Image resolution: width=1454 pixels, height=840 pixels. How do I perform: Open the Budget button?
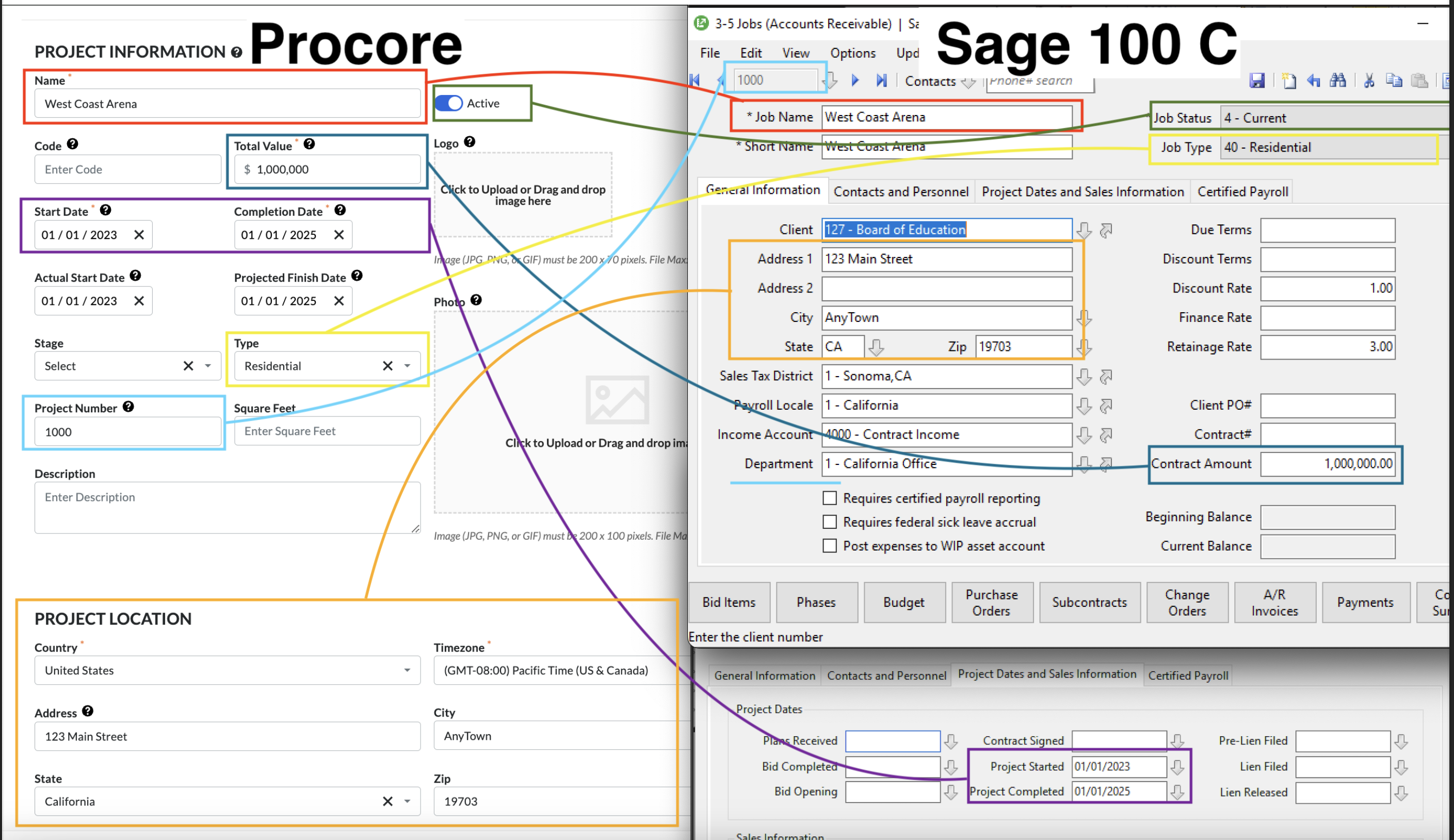coord(904,602)
